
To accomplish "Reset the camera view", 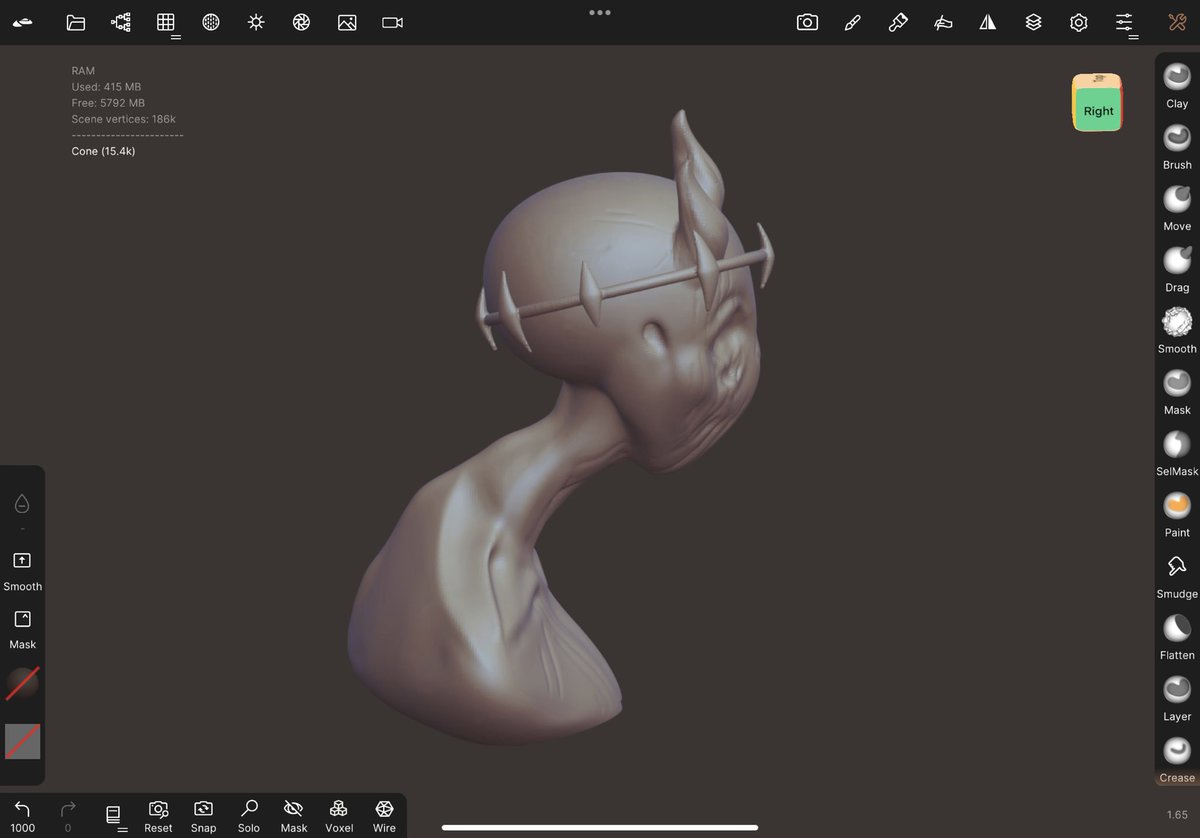I will [158, 815].
